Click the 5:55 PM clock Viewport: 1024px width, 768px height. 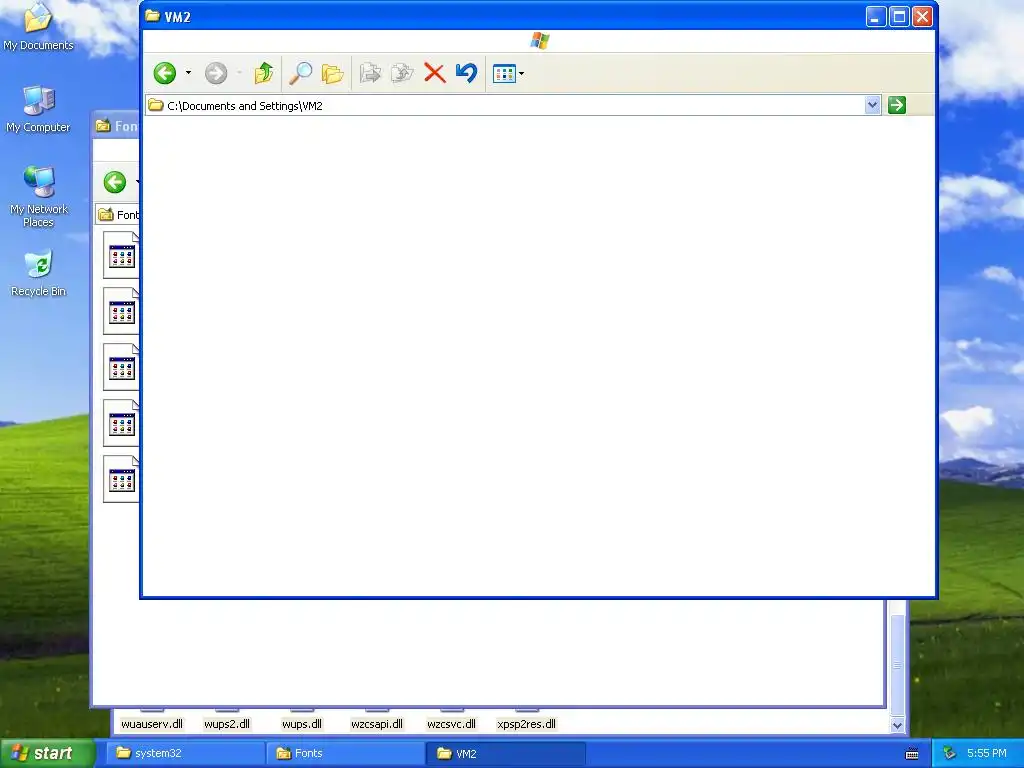987,754
